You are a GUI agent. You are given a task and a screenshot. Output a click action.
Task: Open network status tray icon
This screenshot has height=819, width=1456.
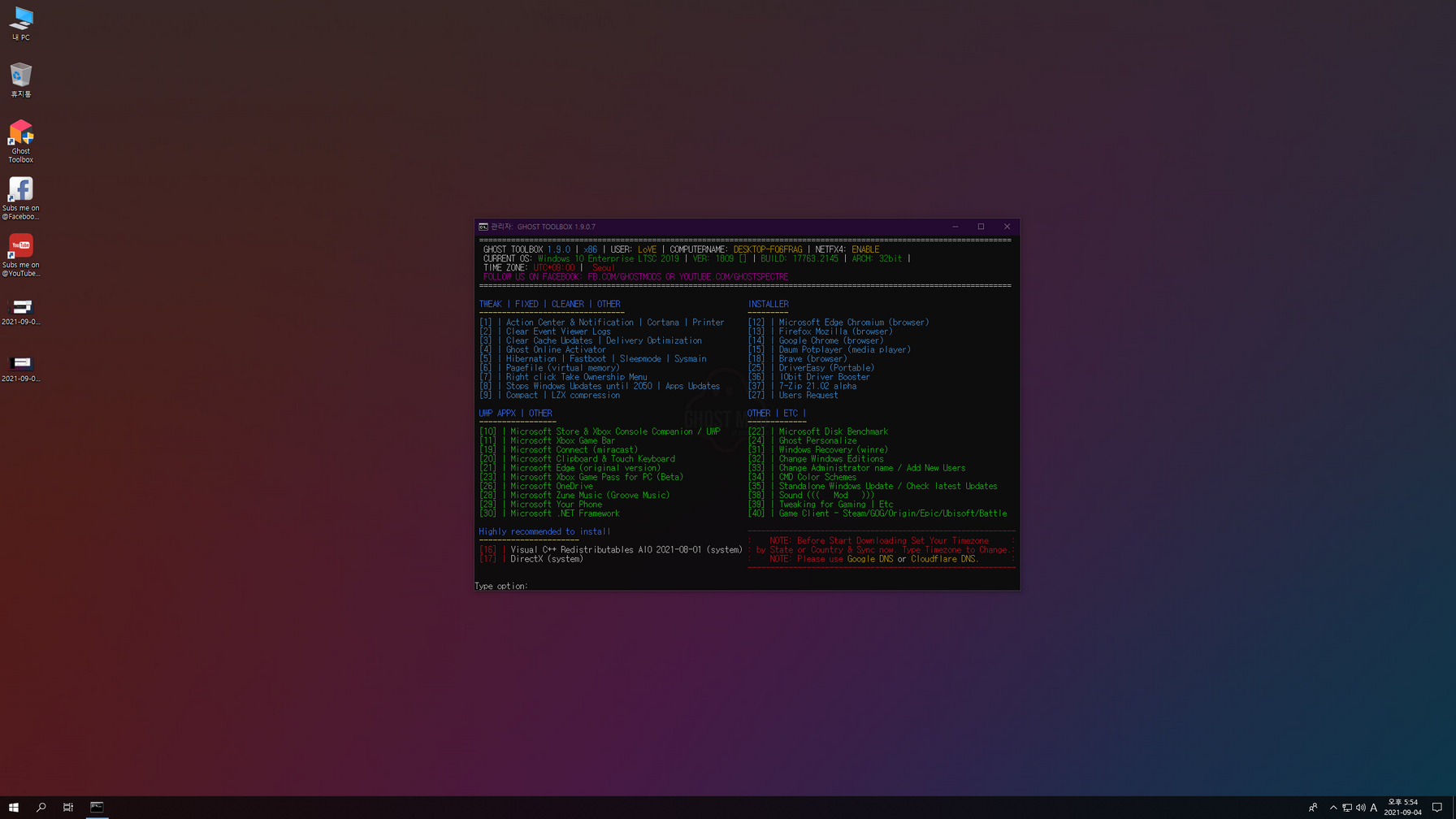(x=1347, y=807)
